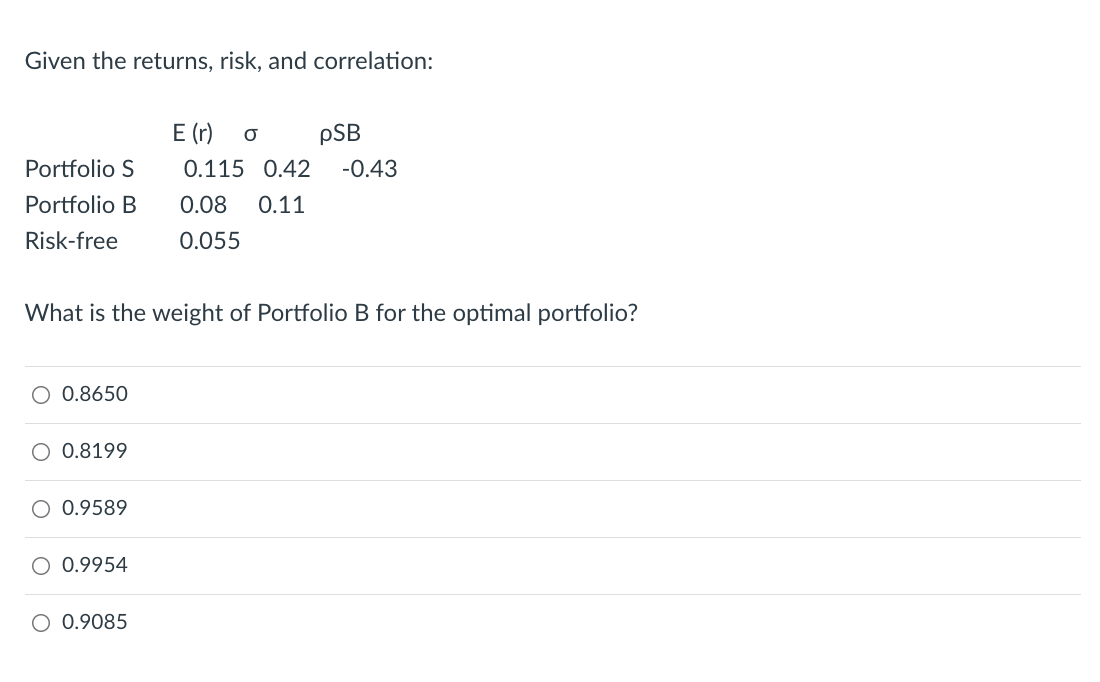The width and height of the screenshot is (1100, 682).
Task: Click the σ column header
Action: click(250, 133)
